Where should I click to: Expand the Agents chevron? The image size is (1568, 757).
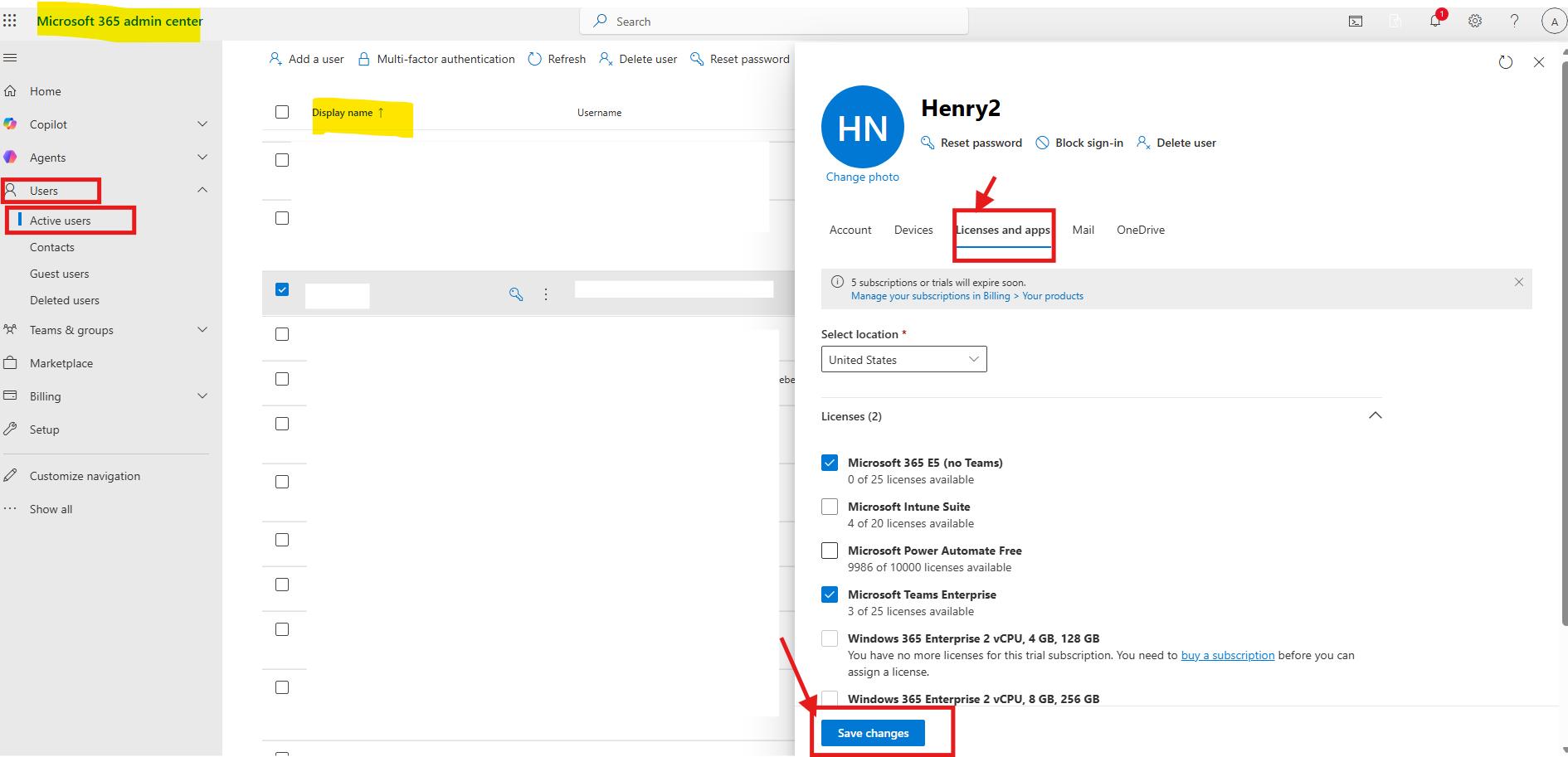pyautogui.click(x=202, y=157)
